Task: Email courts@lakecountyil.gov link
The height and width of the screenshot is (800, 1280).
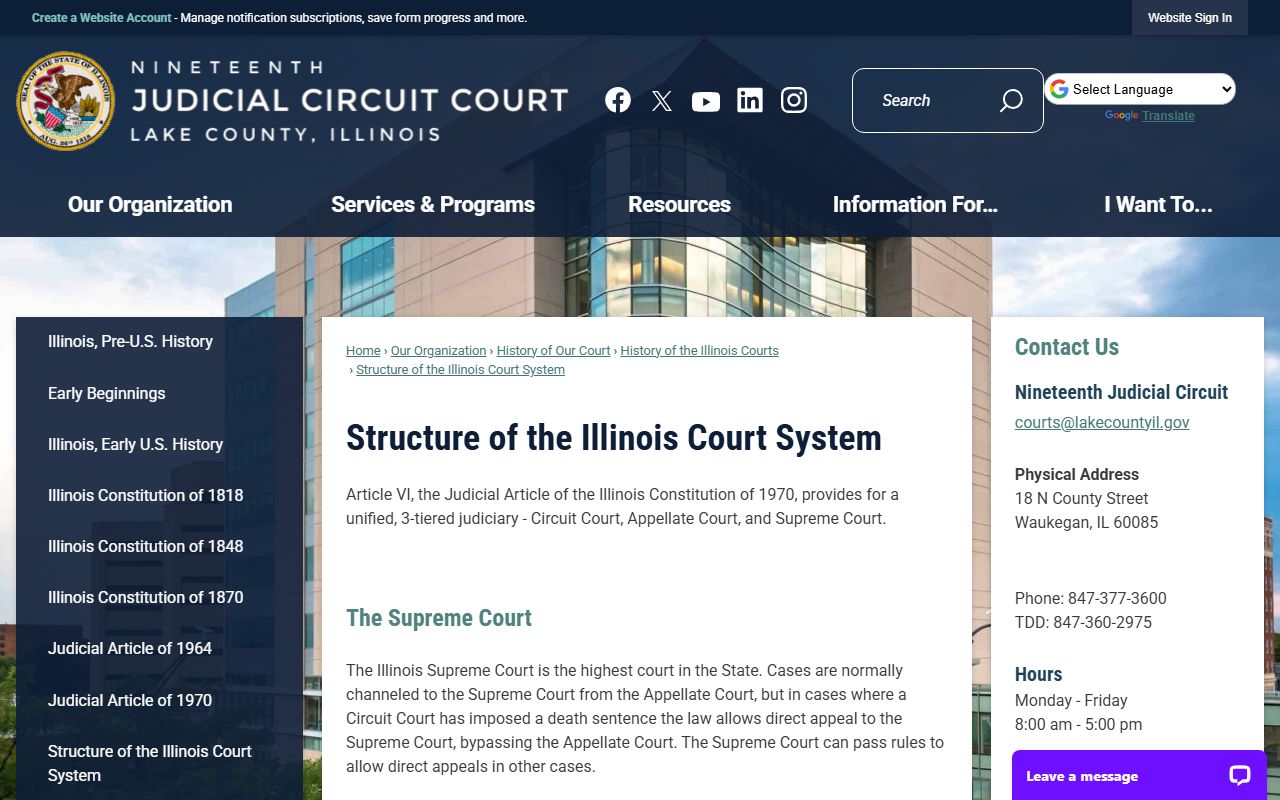Action: click(1102, 423)
